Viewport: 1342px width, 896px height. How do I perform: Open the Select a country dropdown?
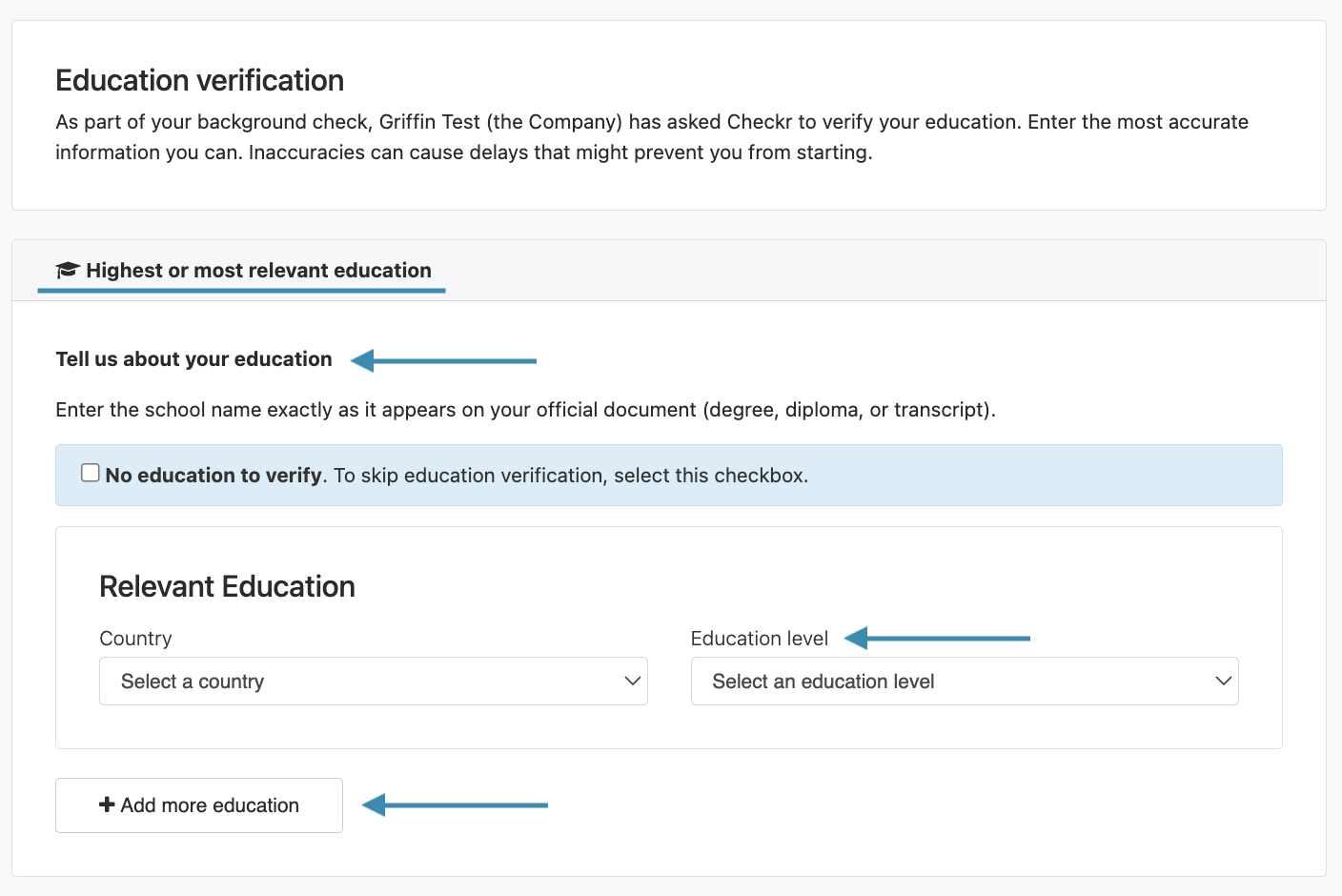[374, 682]
